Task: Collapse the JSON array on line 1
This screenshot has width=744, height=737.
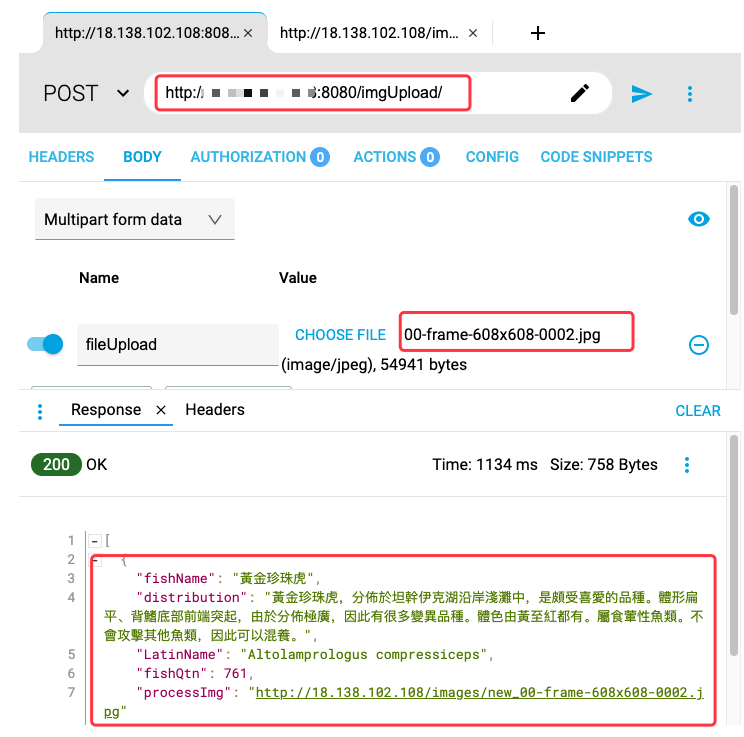Action: tap(95, 541)
